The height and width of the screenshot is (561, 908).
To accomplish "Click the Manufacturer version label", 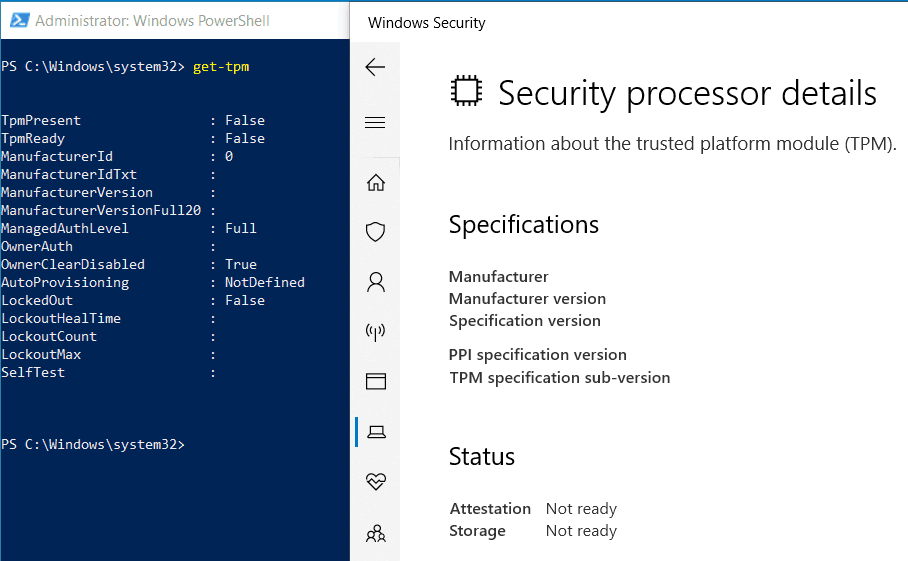I will (x=528, y=299).
